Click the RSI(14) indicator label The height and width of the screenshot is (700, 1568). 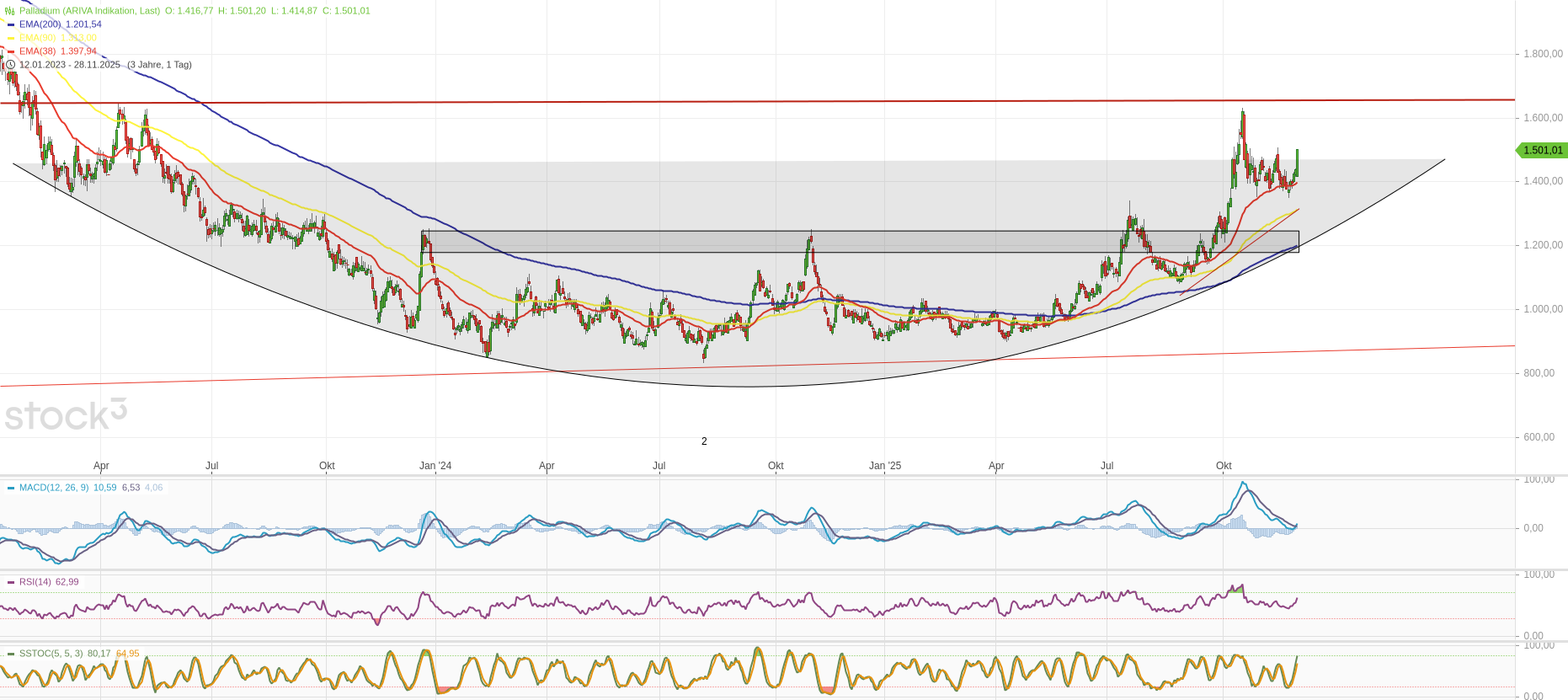pos(35,582)
